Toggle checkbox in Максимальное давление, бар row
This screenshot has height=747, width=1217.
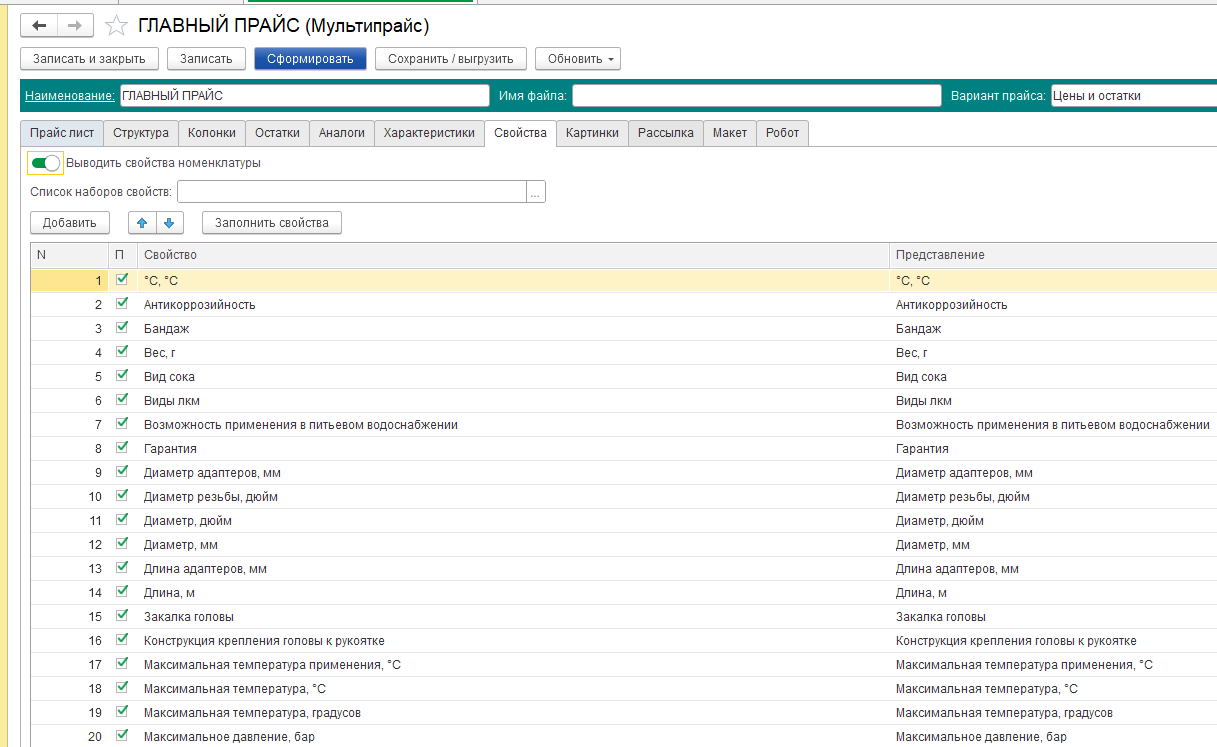click(x=123, y=736)
